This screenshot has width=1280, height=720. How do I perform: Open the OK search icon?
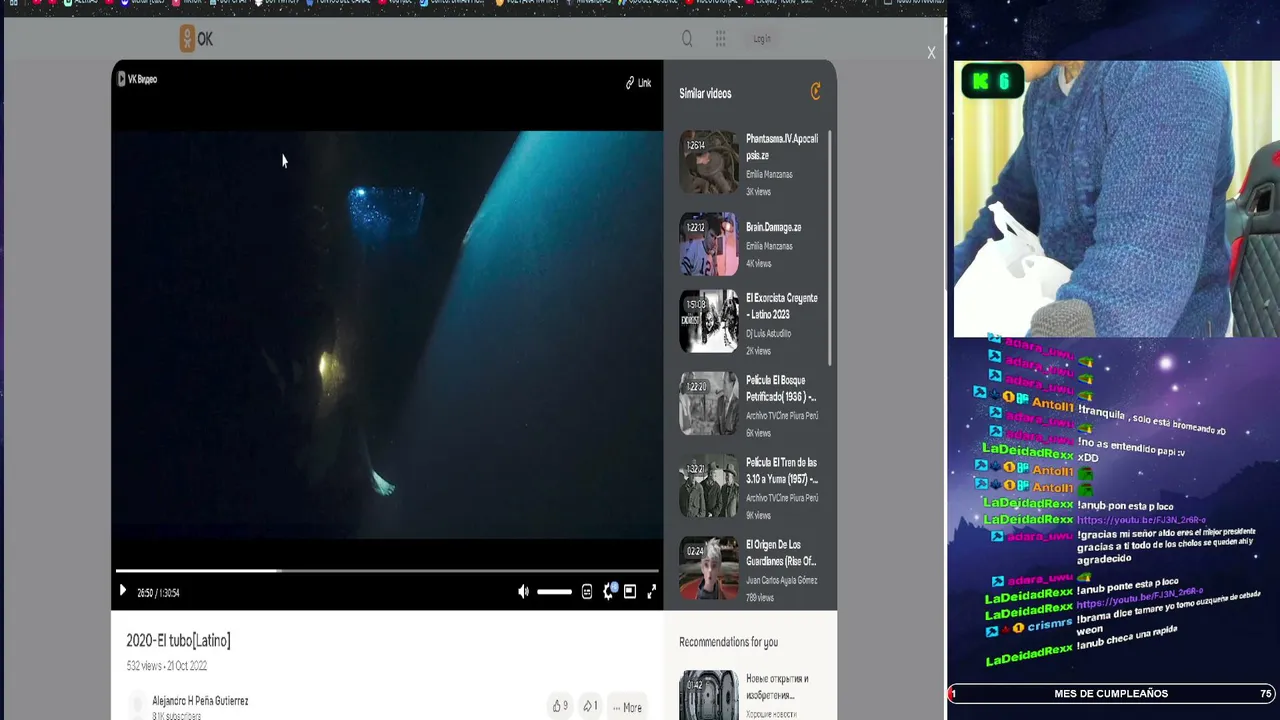tap(687, 39)
